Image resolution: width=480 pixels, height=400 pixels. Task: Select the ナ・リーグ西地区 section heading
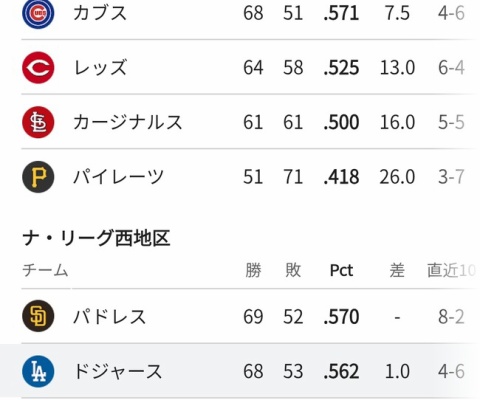coord(96,238)
